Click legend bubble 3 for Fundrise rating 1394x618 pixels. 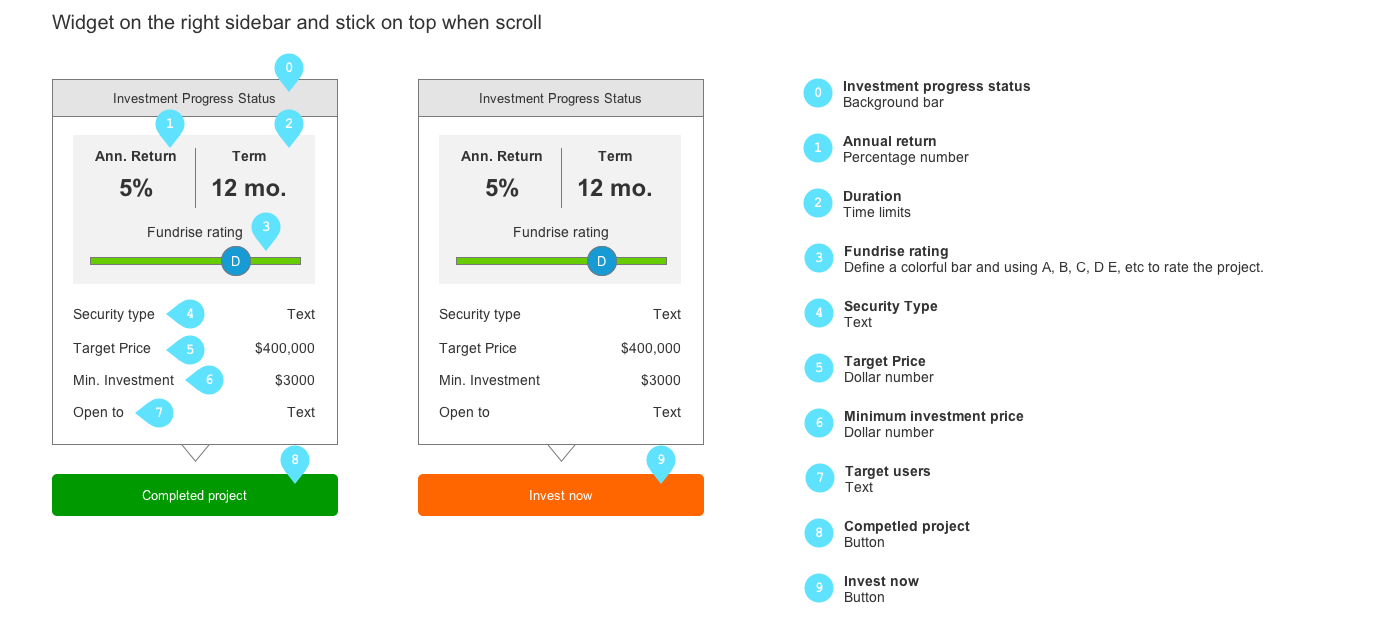point(819,258)
